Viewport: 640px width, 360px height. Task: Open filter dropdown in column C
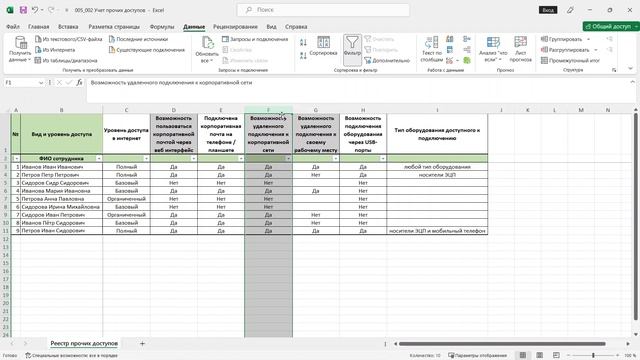[147, 158]
